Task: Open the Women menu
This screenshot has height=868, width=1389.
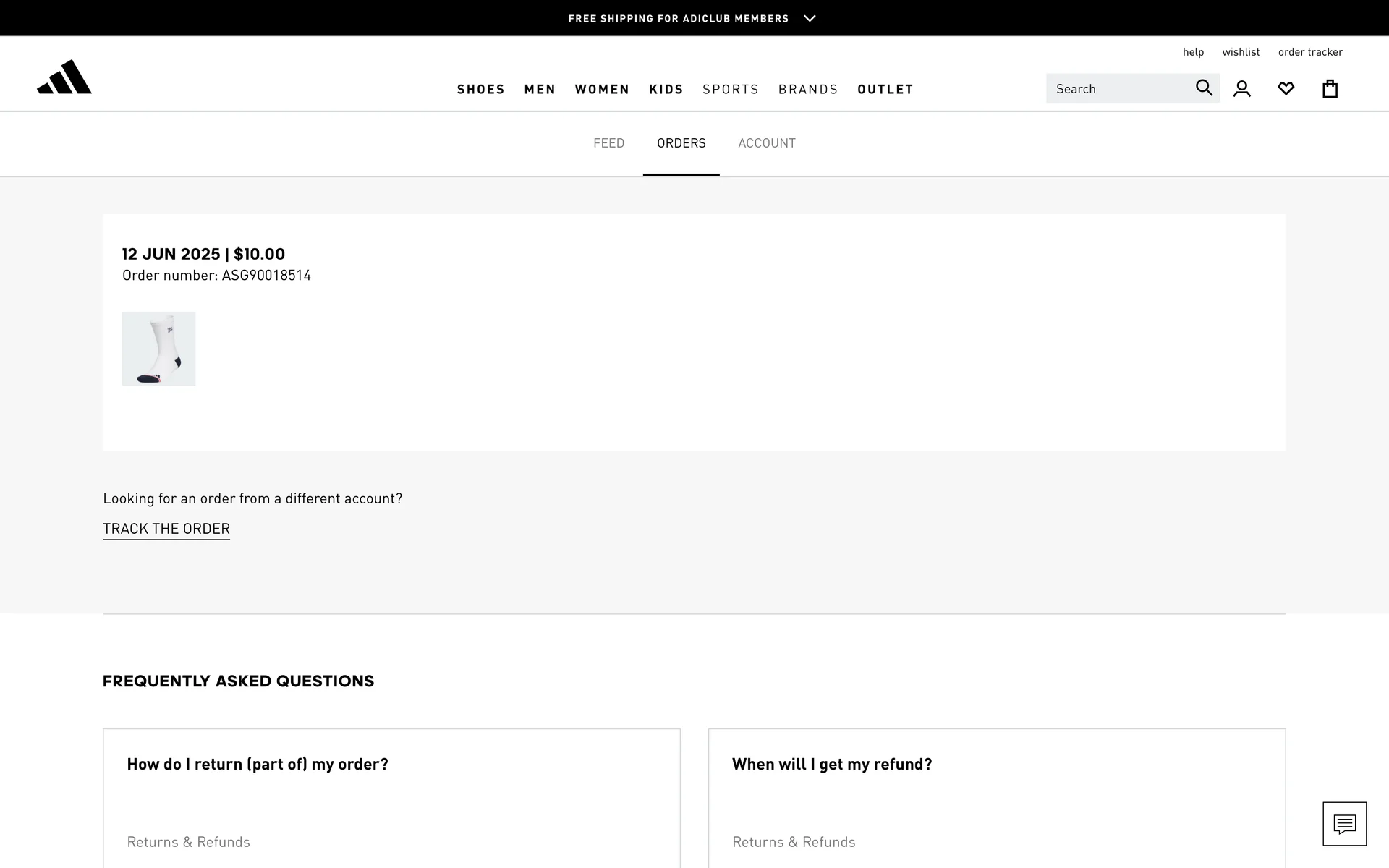Action: [602, 89]
